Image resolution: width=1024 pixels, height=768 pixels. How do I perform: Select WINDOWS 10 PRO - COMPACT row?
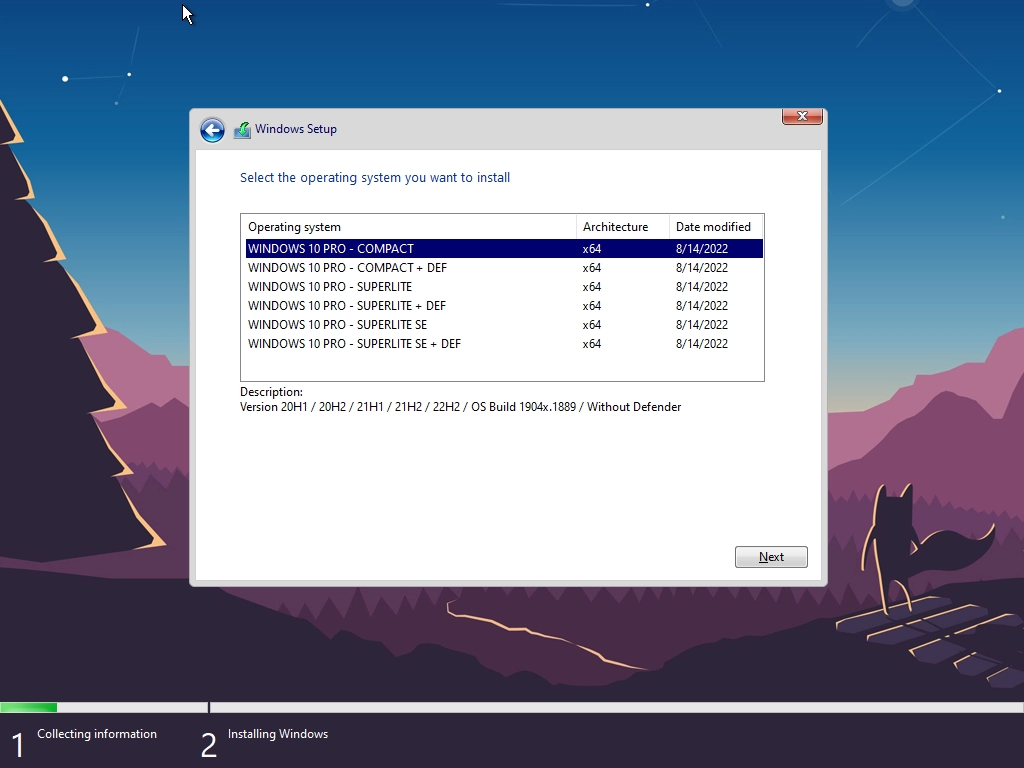pyautogui.click(x=504, y=249)
